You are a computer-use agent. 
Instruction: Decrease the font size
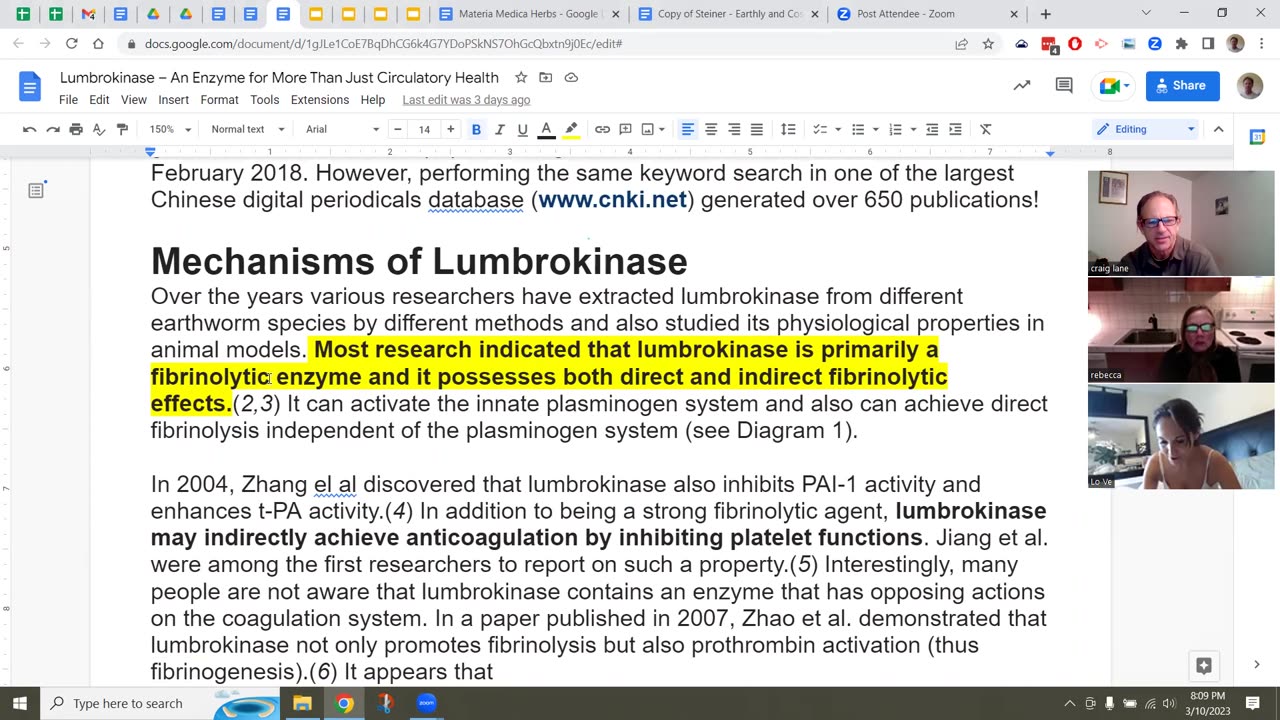[398, 129]
